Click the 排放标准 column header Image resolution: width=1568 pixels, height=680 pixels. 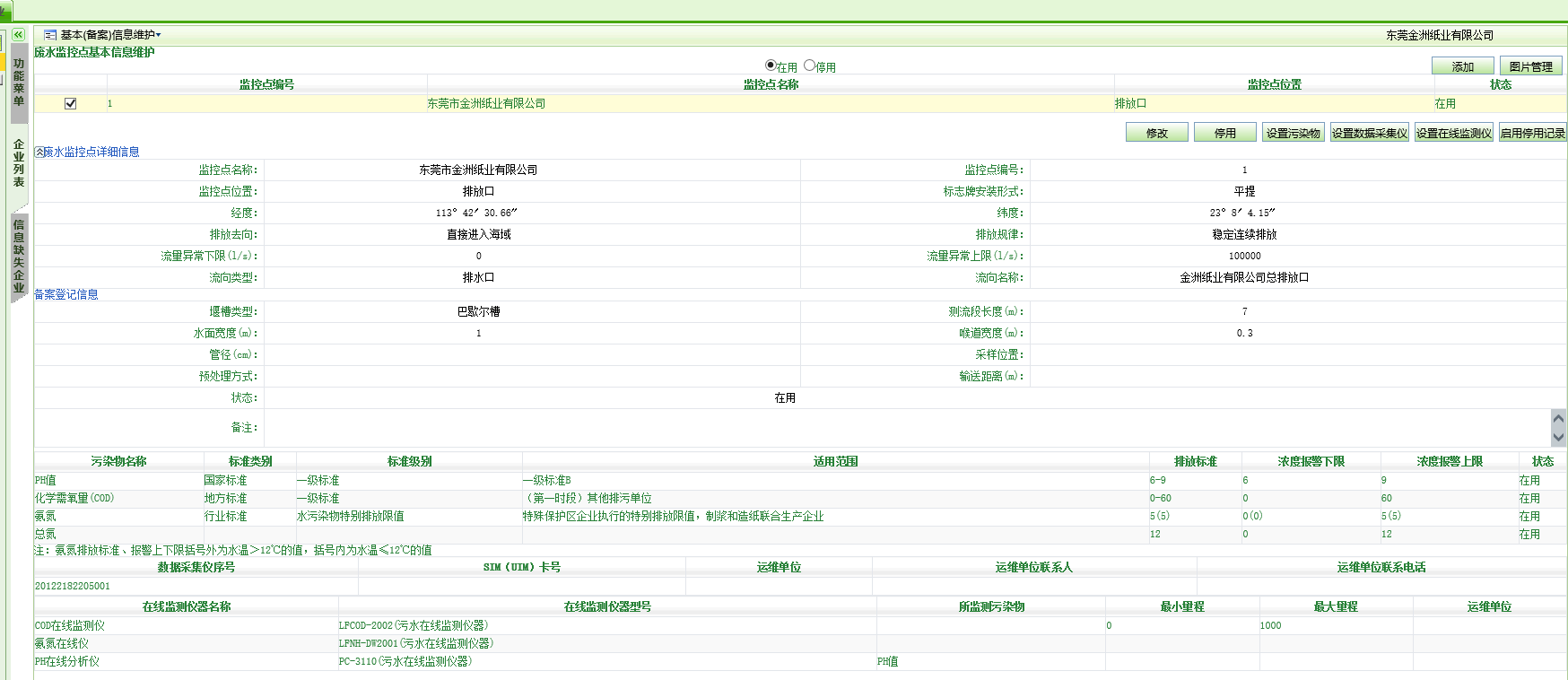tap(1196, 461)
